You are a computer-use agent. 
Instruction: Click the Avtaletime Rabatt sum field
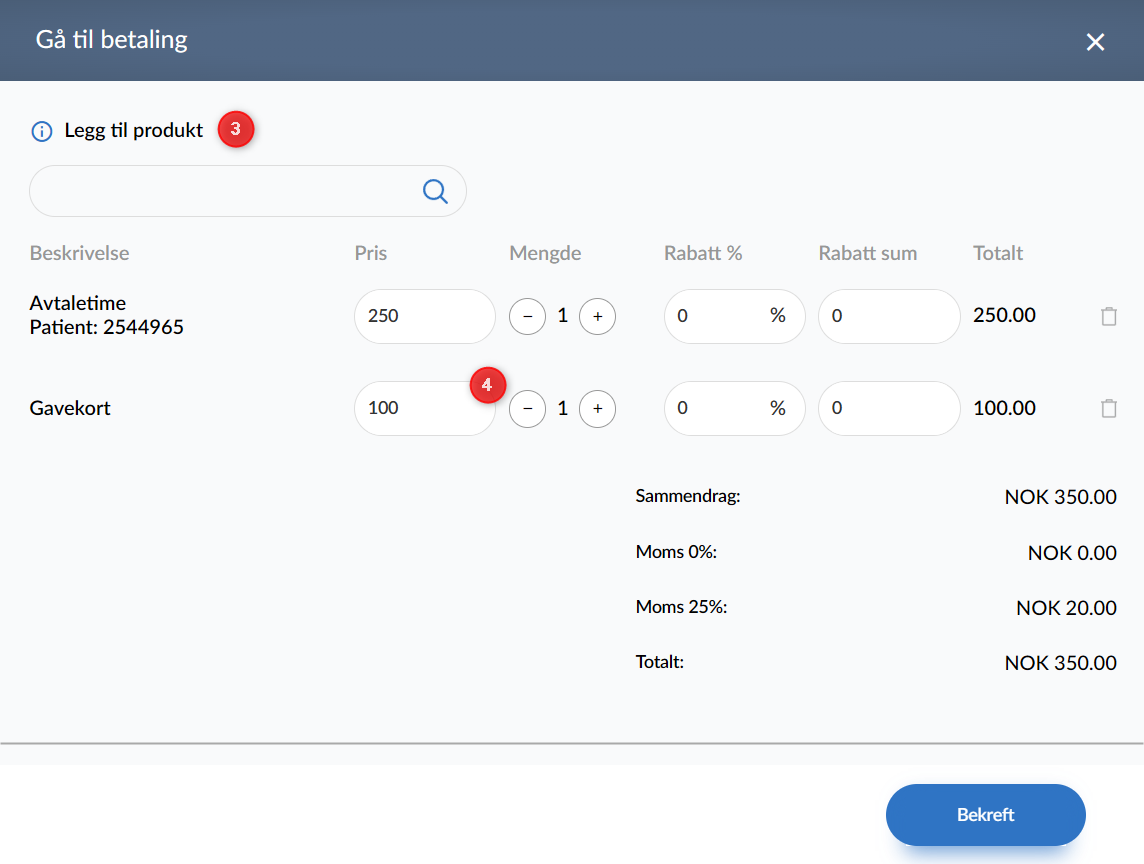tap(888, 316)
